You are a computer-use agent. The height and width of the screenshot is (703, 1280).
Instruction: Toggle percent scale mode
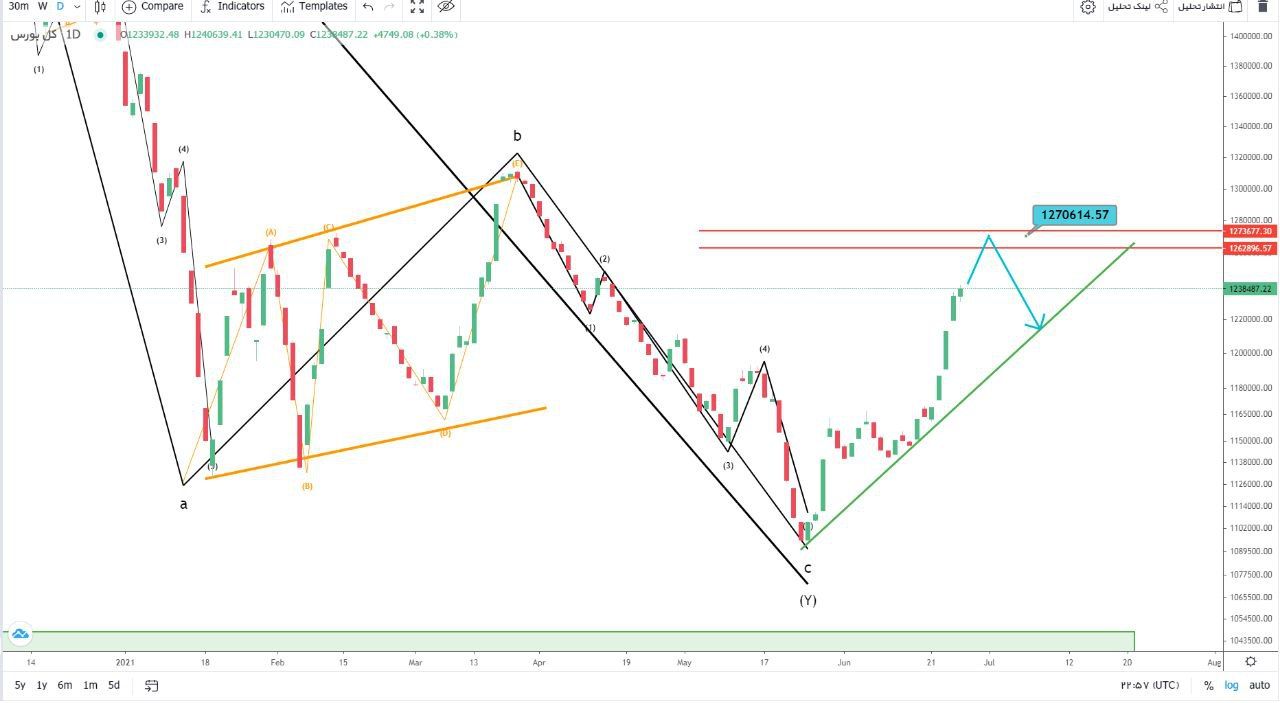tap(1209, 685)
